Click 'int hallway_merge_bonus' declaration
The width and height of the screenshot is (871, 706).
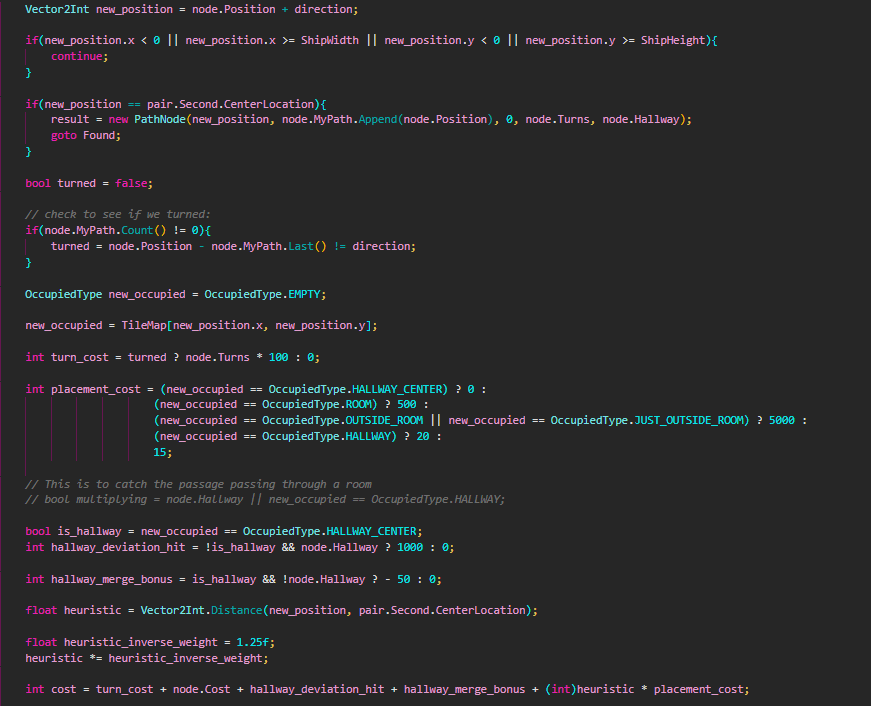(x=99, y=579)
